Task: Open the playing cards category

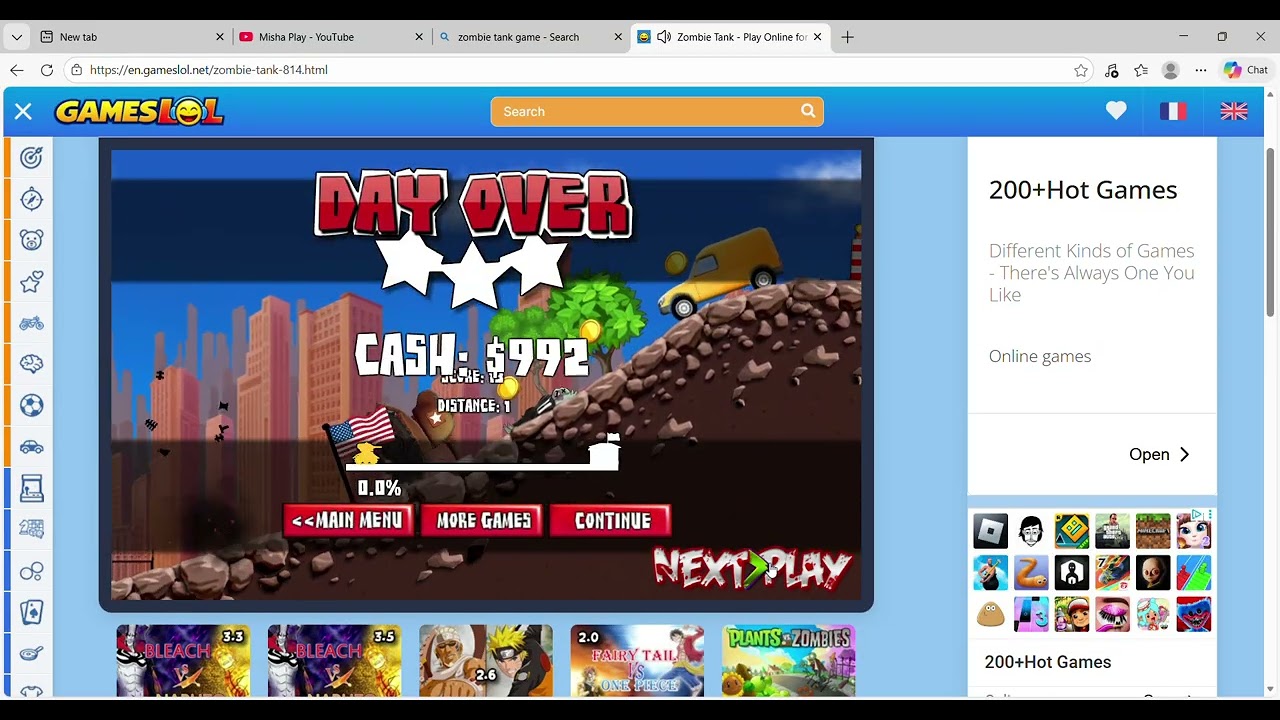Action: tap(31, 612)
